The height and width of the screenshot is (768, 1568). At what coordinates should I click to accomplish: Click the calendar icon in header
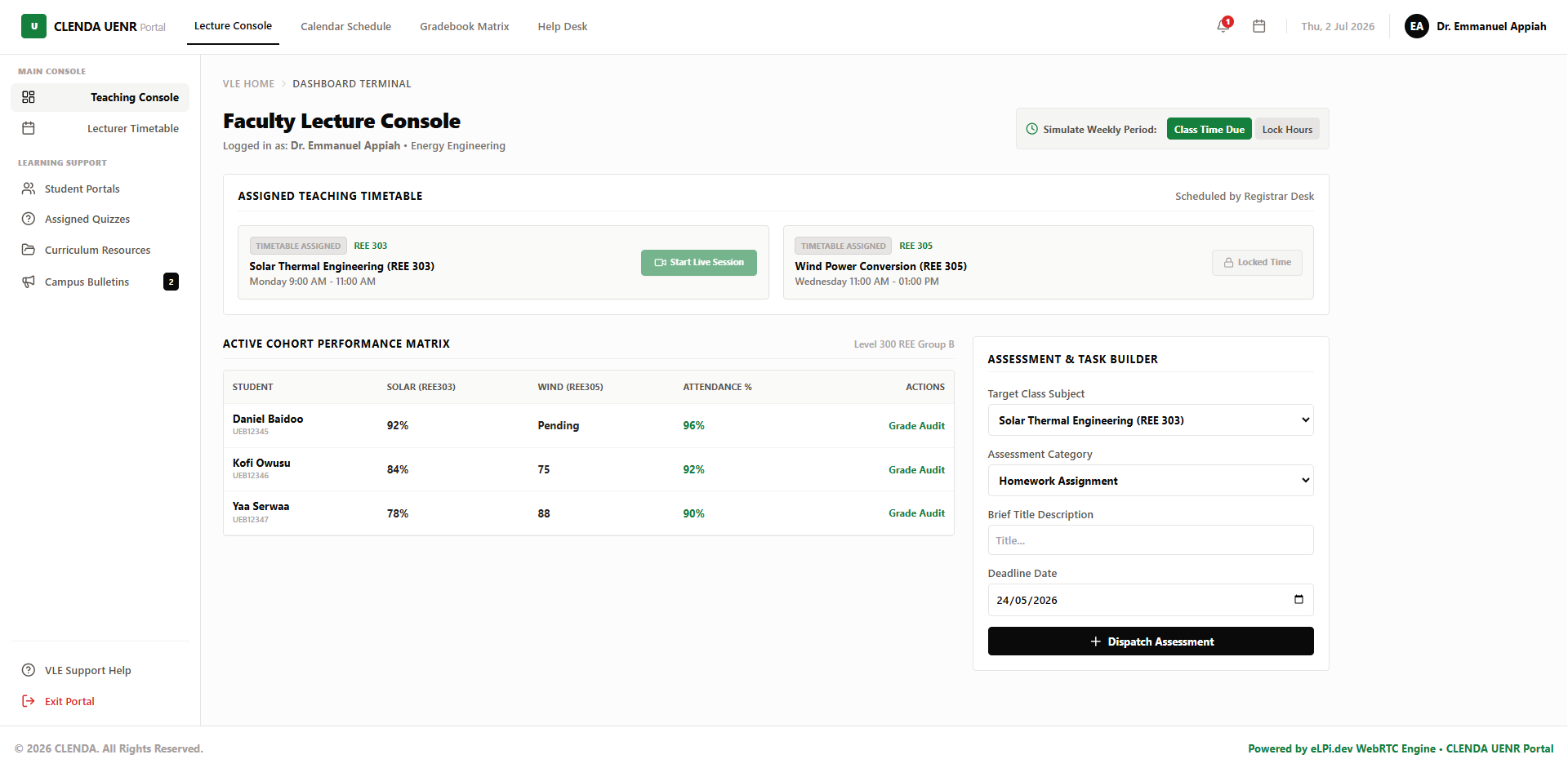click(x=1259, y=26)
